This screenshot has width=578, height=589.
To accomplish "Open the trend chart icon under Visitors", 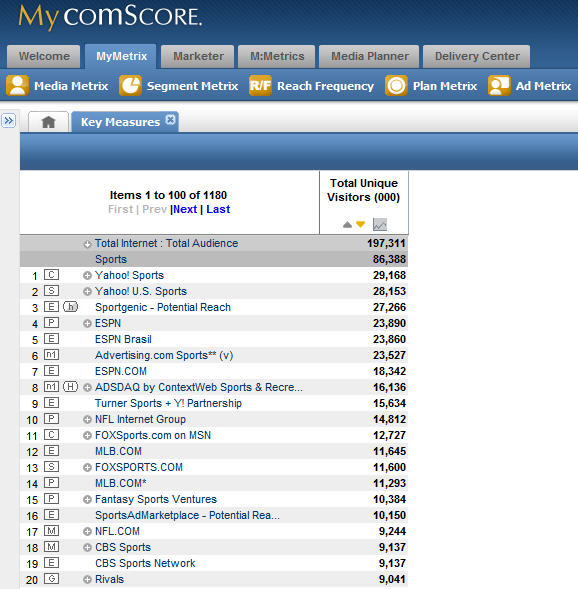I will click(x=380, y=225).
